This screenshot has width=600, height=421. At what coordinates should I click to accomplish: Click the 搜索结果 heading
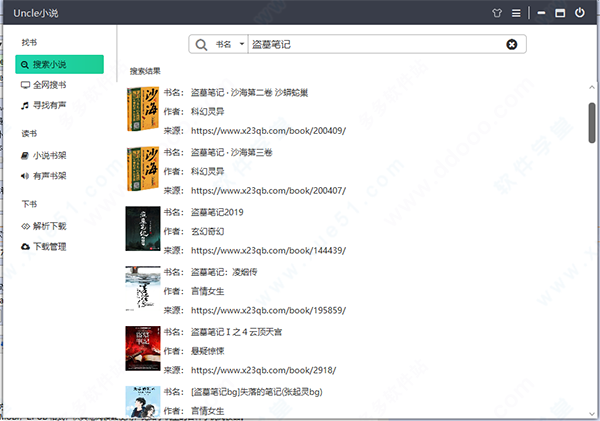point(145,71)
